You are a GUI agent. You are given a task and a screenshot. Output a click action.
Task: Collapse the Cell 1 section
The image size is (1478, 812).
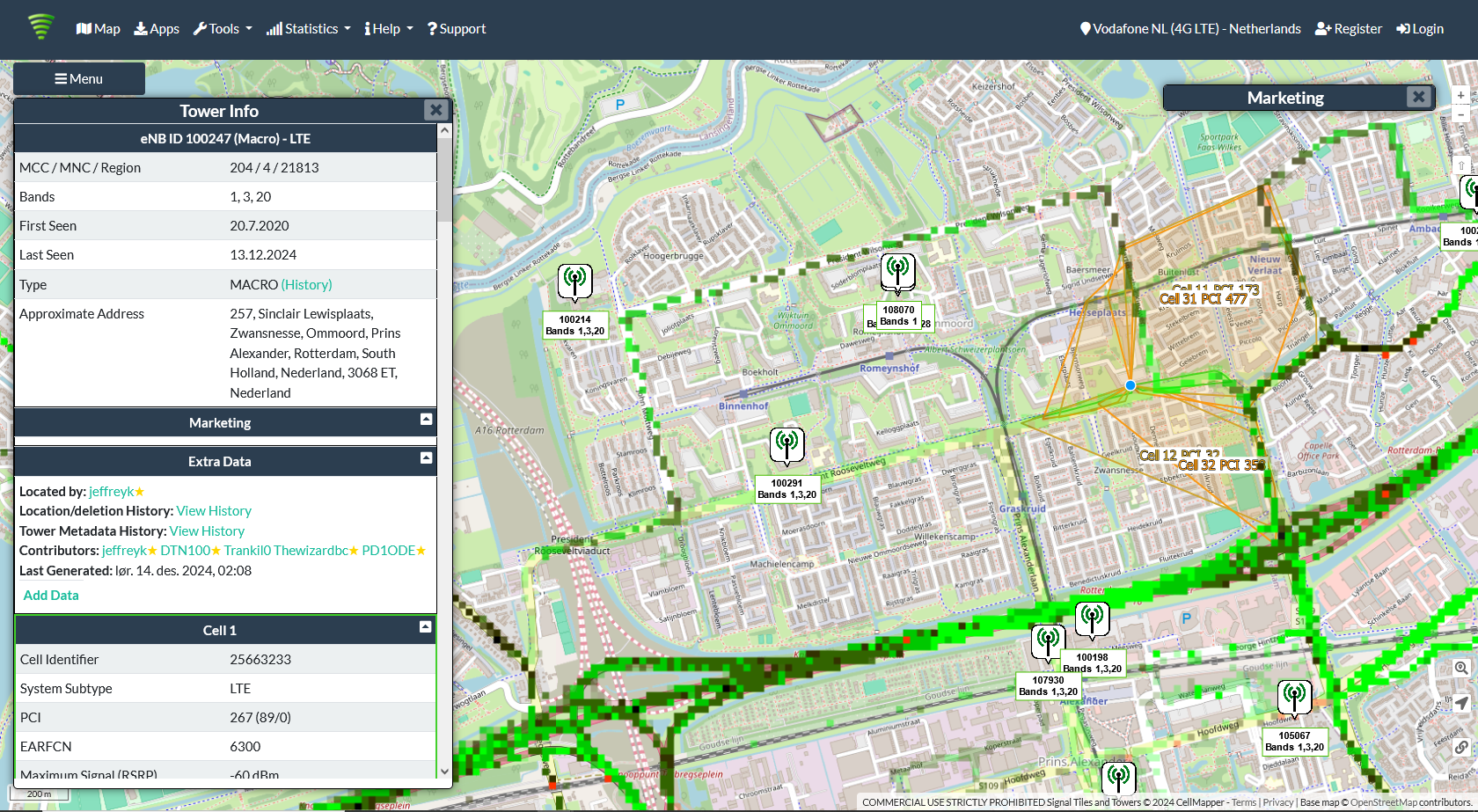(426, 627)
